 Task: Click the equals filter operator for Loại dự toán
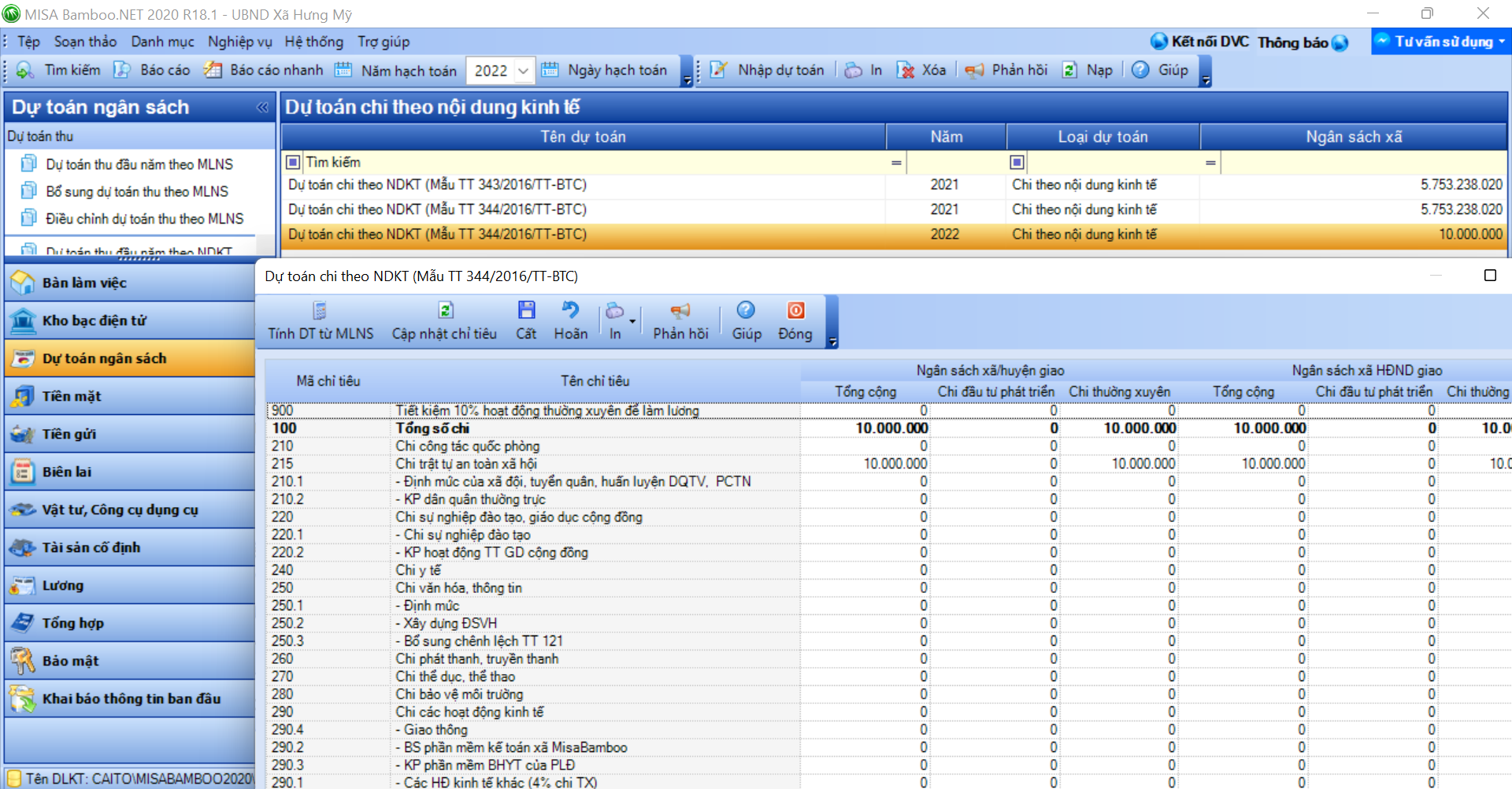[1210, 163]
